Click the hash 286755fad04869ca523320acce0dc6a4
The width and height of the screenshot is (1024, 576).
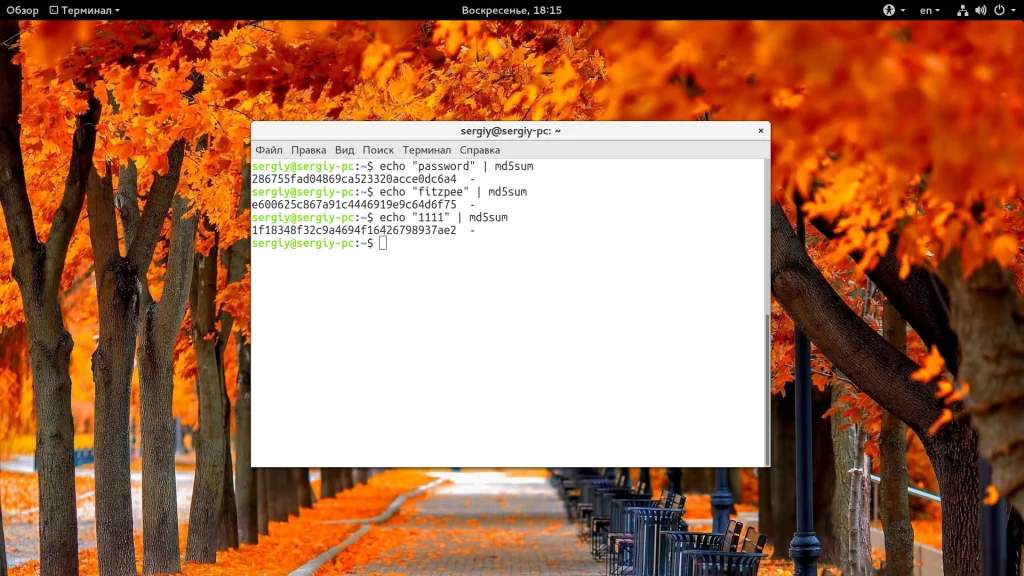(354, 179)
